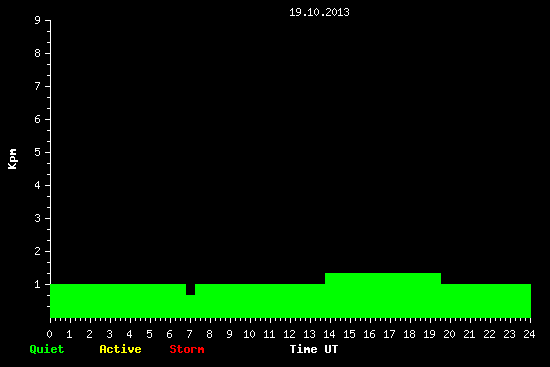This screenshot has width=550, height=367.
Task: Click the Active legend label
Action: [x=120, y=349]
